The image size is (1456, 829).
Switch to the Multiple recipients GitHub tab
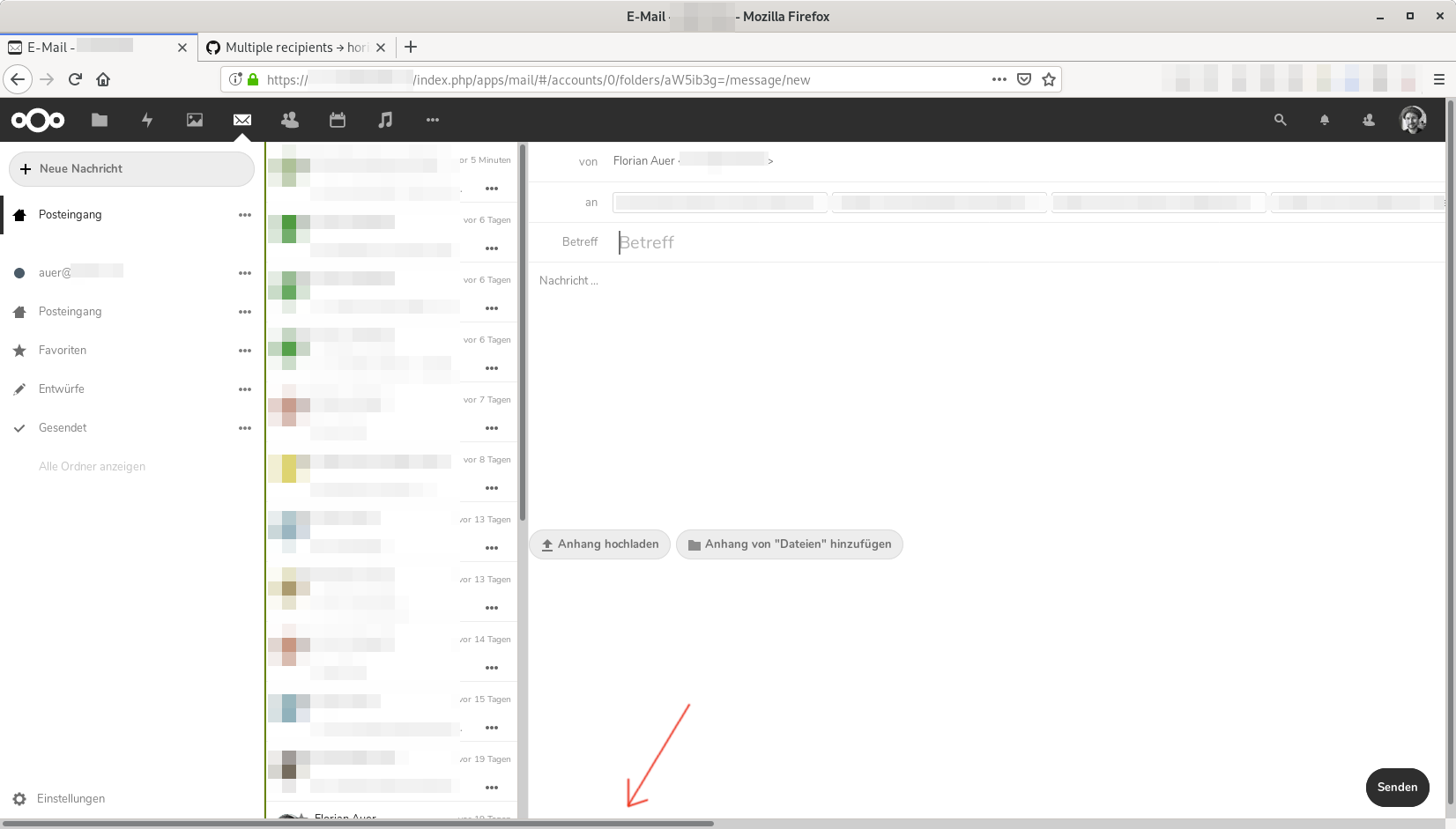pos(291,48)
